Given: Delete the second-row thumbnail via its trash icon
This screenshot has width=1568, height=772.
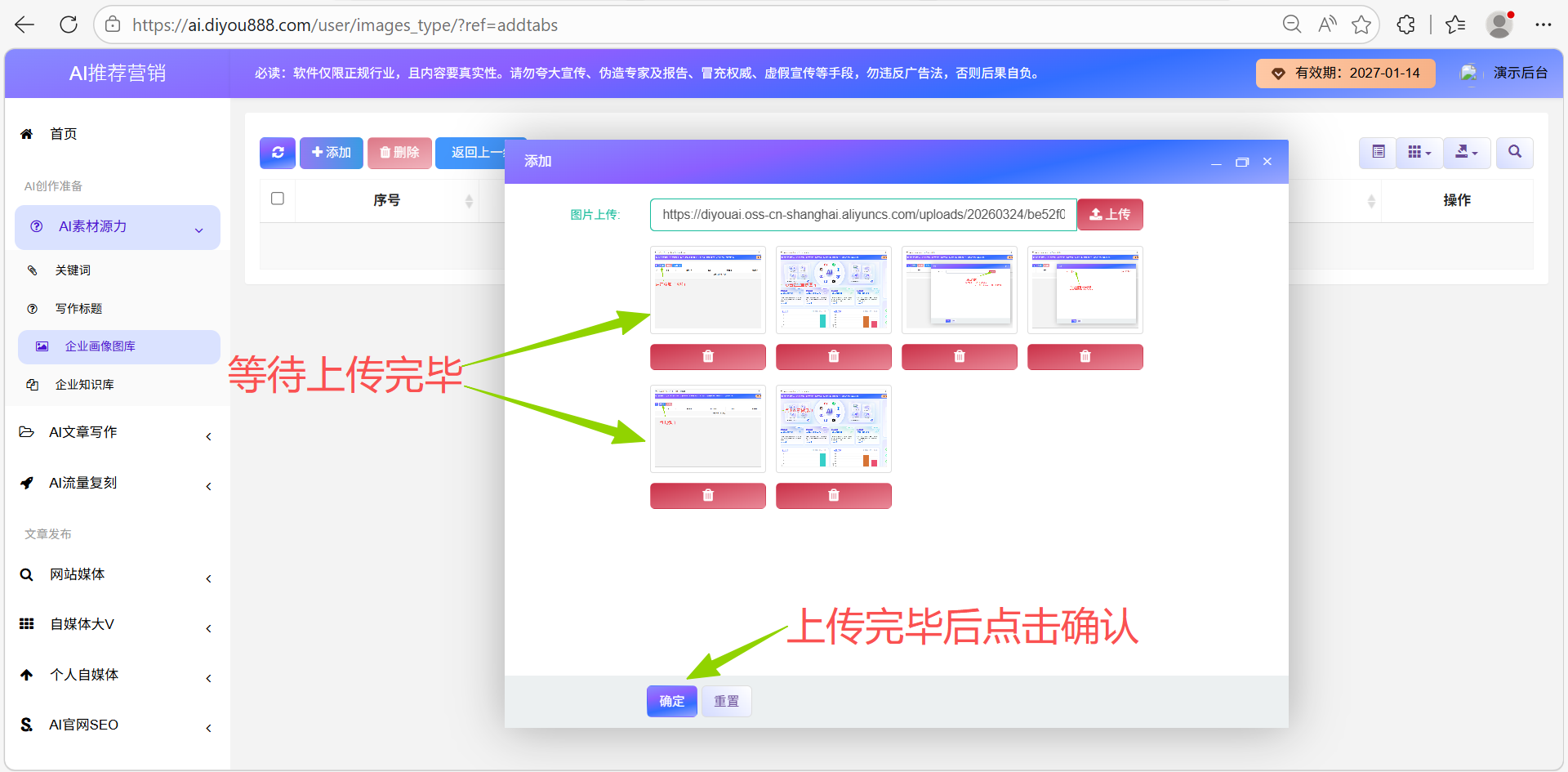Looking at the screenshot, I should [x=707, y=496].
